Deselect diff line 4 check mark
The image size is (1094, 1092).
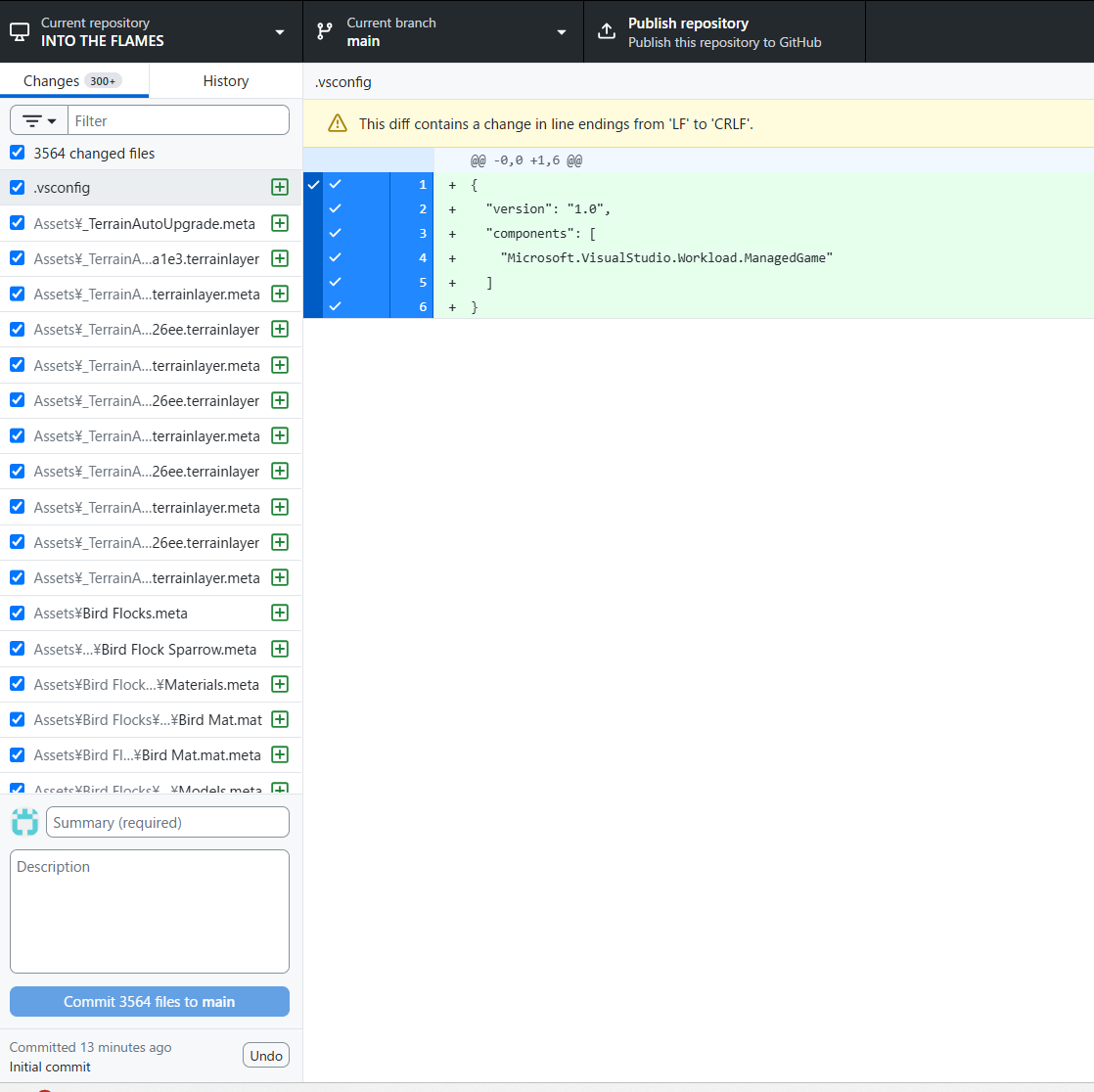(336, 257)
